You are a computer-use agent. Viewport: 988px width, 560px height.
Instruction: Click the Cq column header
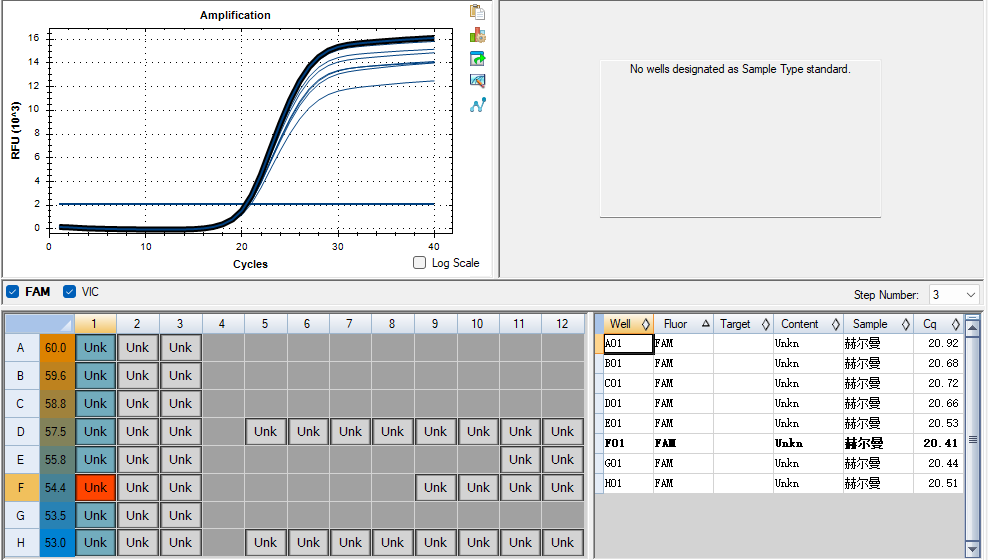[x=938, y=324]
